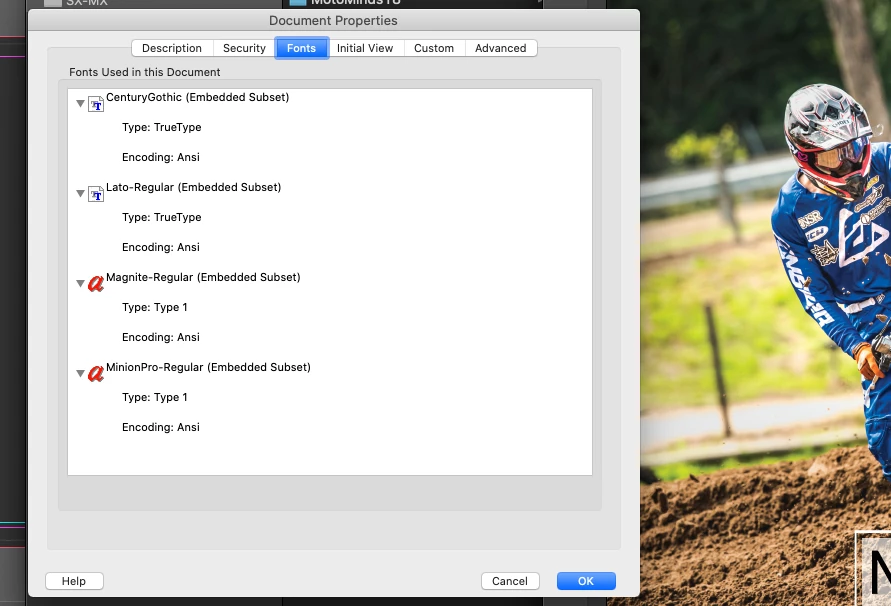Open the Description tab
The image size is (891, 606).
point(172,48)
